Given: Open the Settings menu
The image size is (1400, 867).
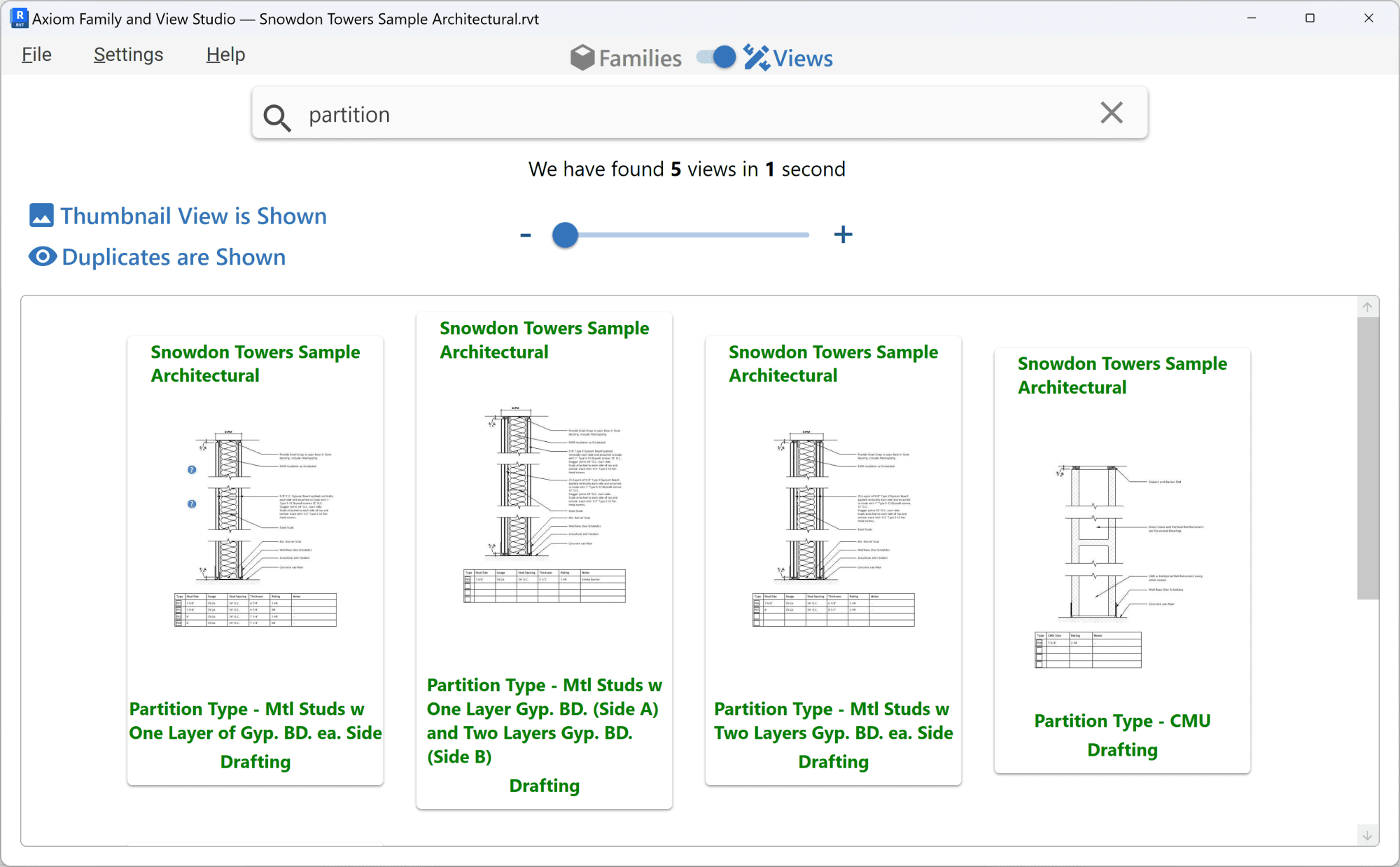Looking at the screenshot, I should coord(128,55).
